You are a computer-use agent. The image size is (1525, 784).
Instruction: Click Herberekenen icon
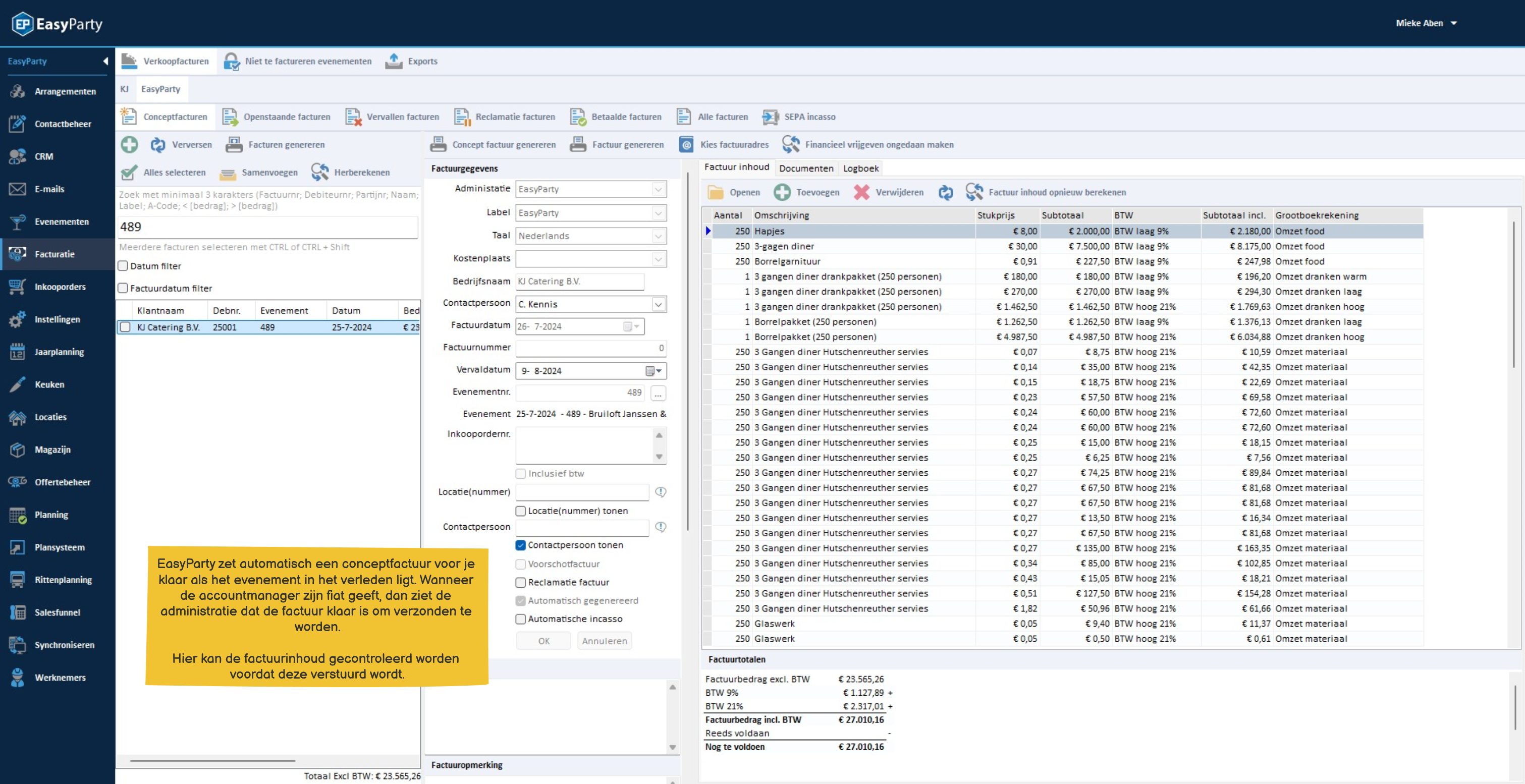[320, 172]
